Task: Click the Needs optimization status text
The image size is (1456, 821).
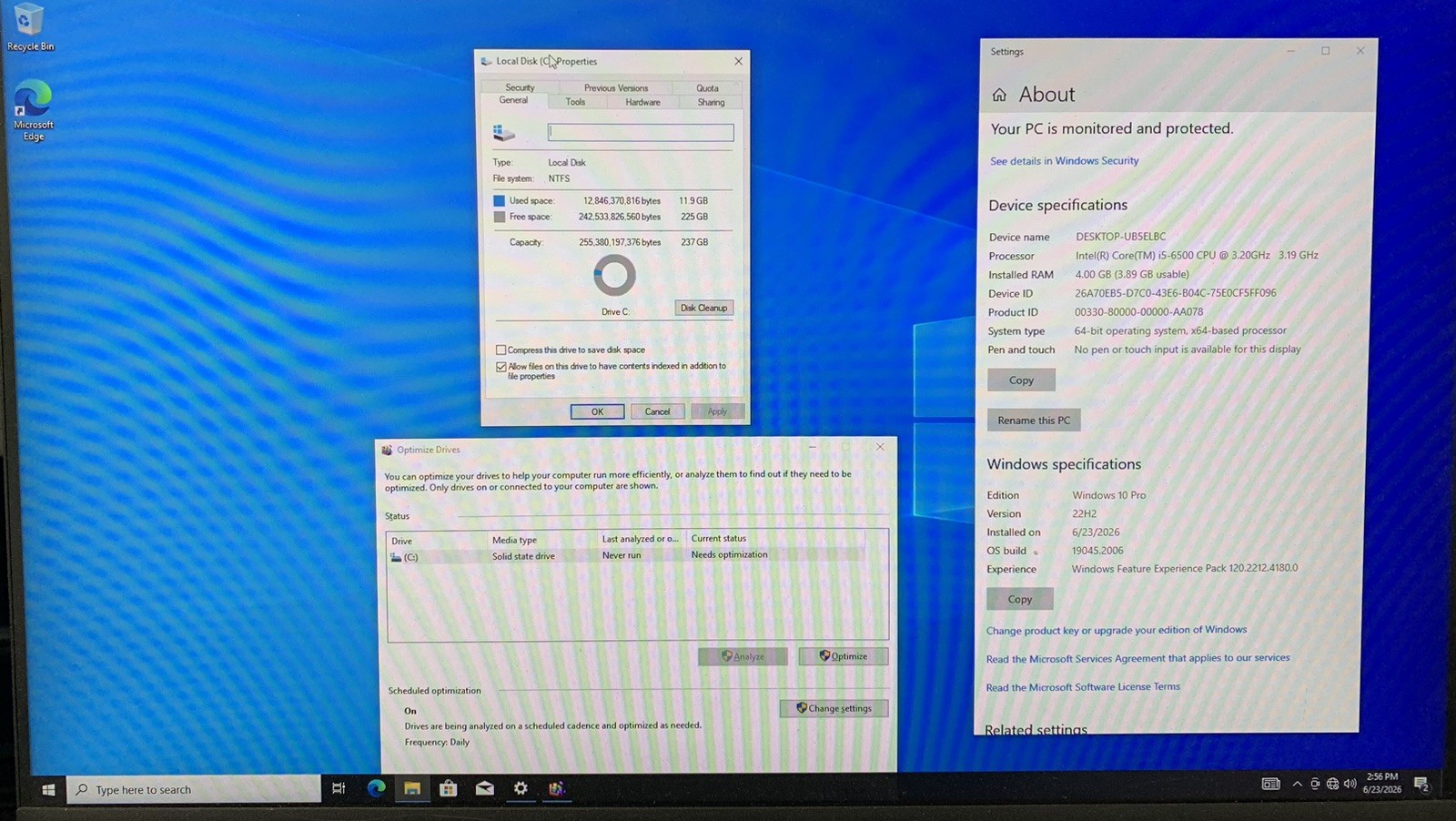Action: [729, 554]
